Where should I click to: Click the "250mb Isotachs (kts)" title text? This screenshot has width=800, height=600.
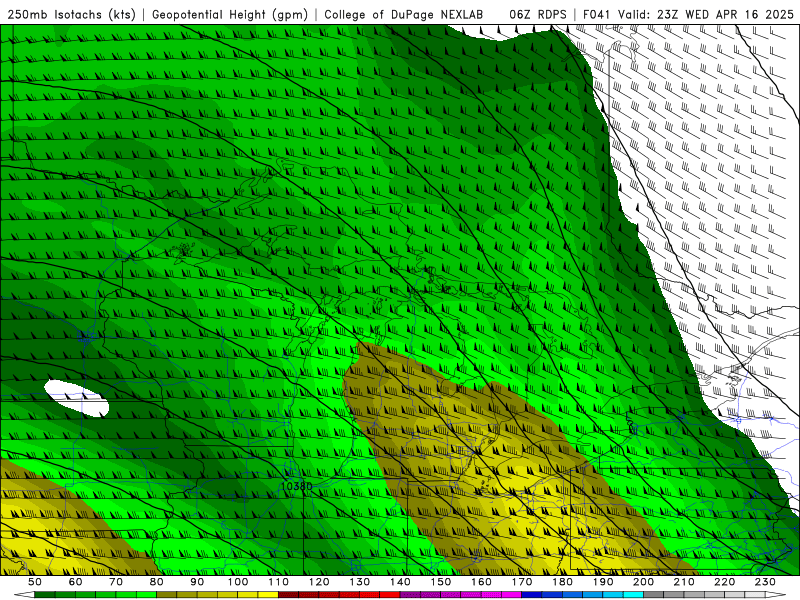coord(71,14)
